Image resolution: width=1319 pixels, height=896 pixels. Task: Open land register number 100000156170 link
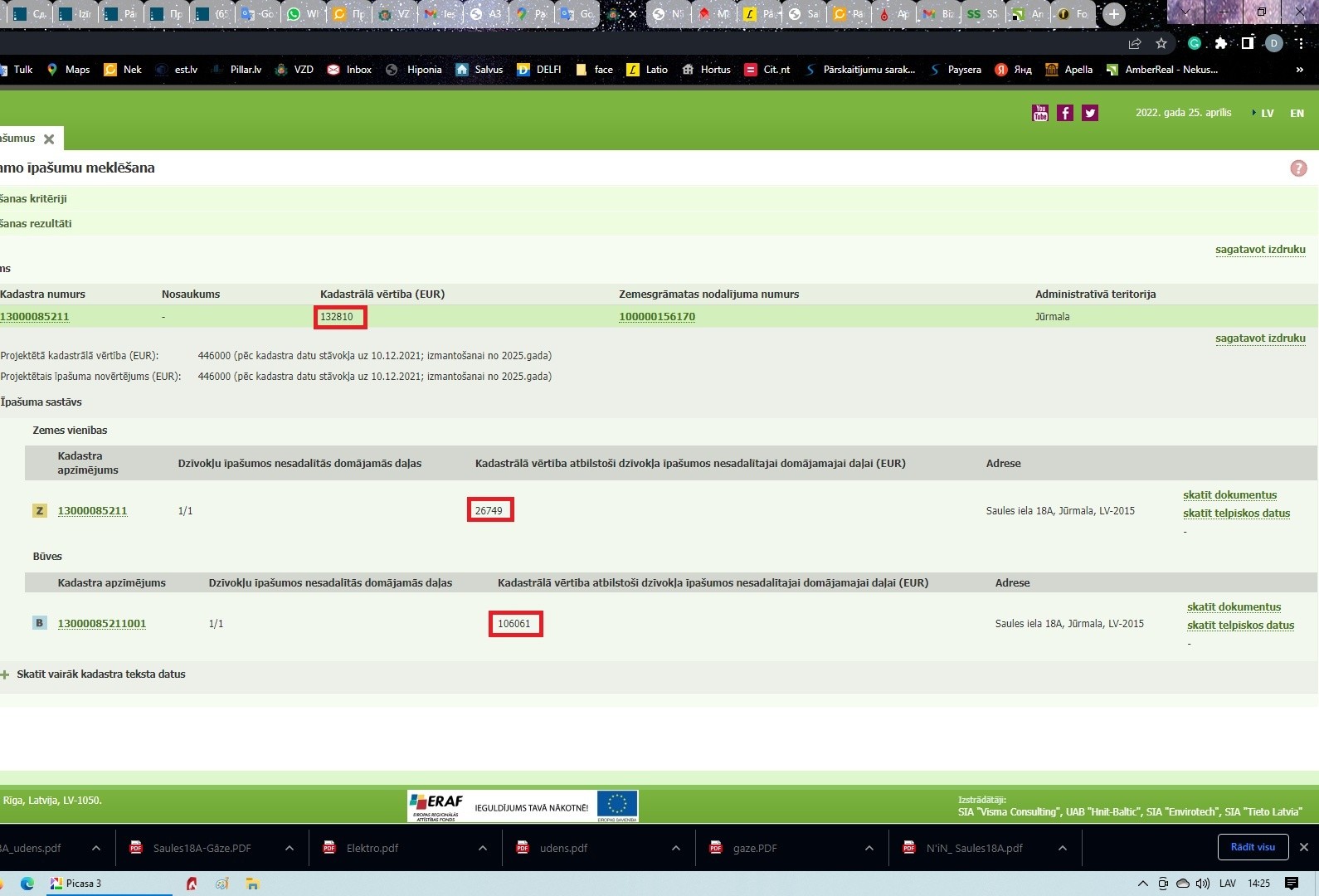click(657, 317)
